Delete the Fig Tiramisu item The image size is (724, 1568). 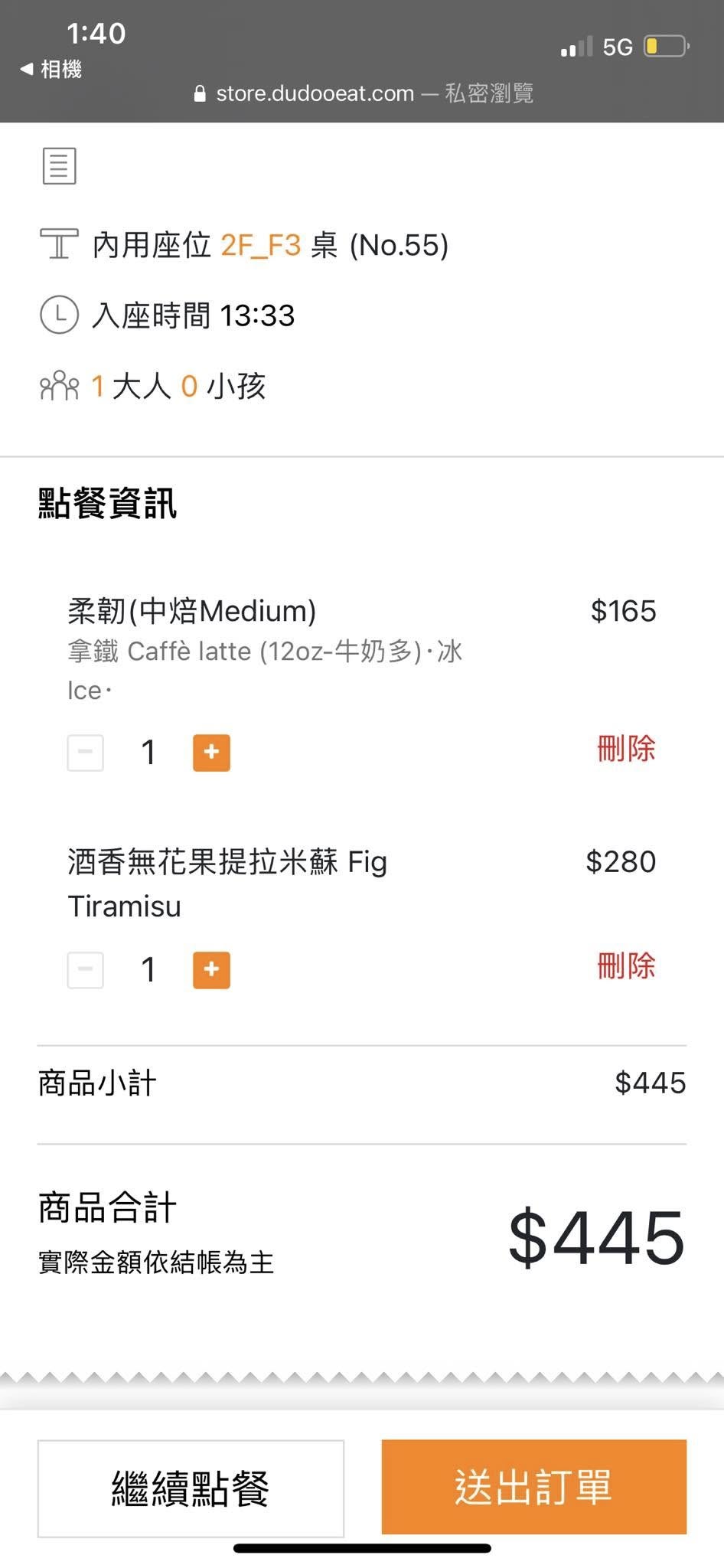point(626,966)
